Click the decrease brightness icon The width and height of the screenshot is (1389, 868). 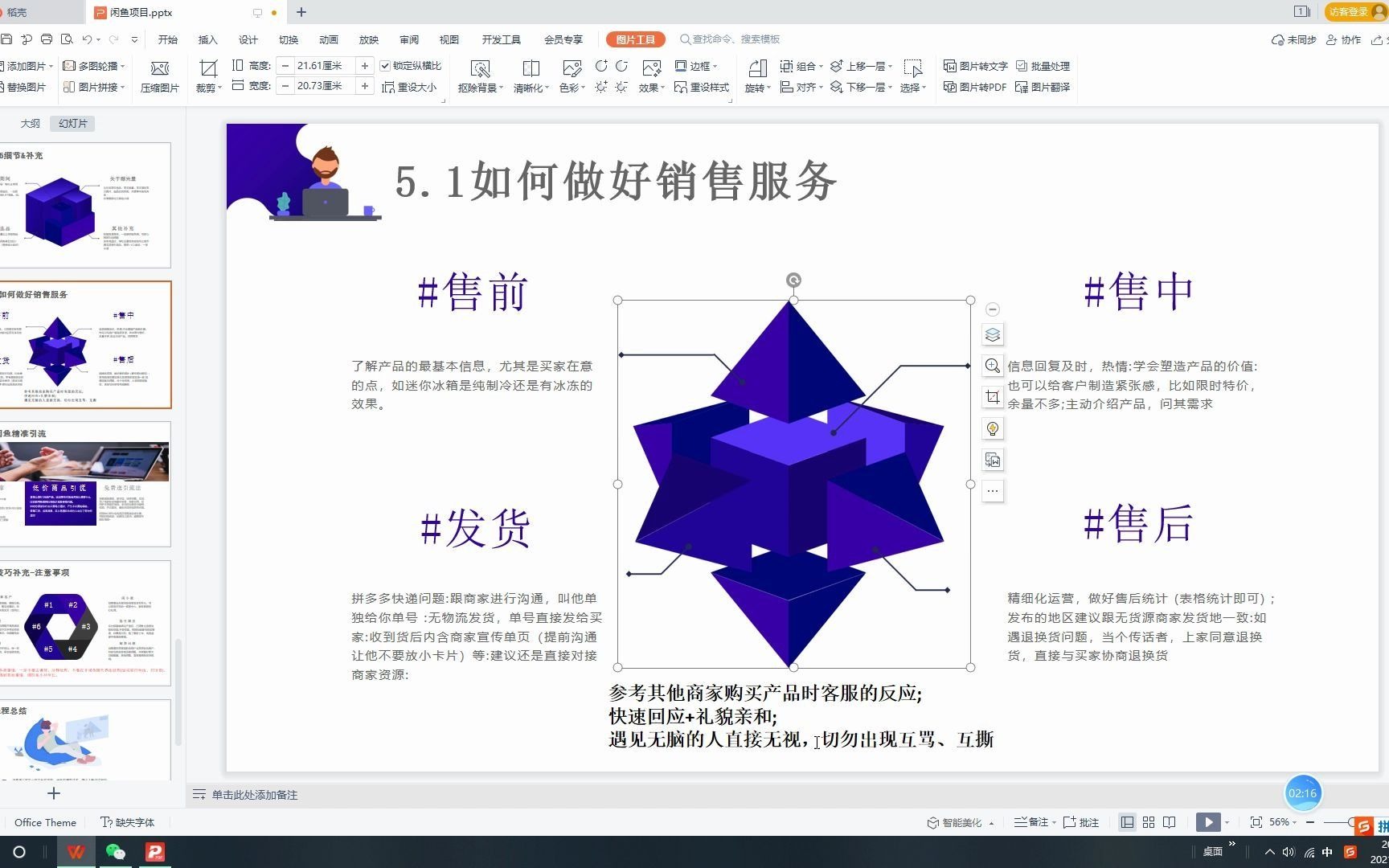621,87
